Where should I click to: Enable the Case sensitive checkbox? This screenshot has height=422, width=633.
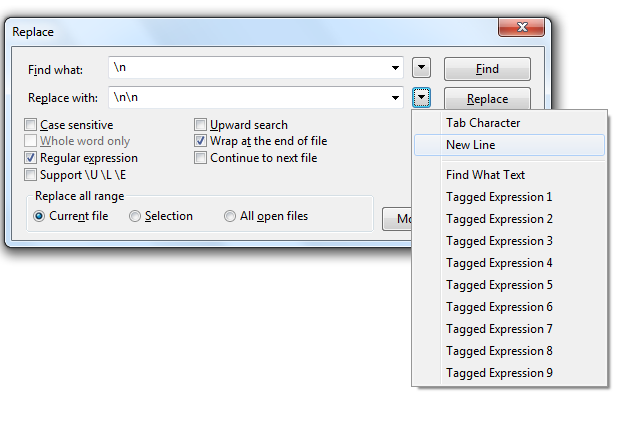click(x=31, y=125)
